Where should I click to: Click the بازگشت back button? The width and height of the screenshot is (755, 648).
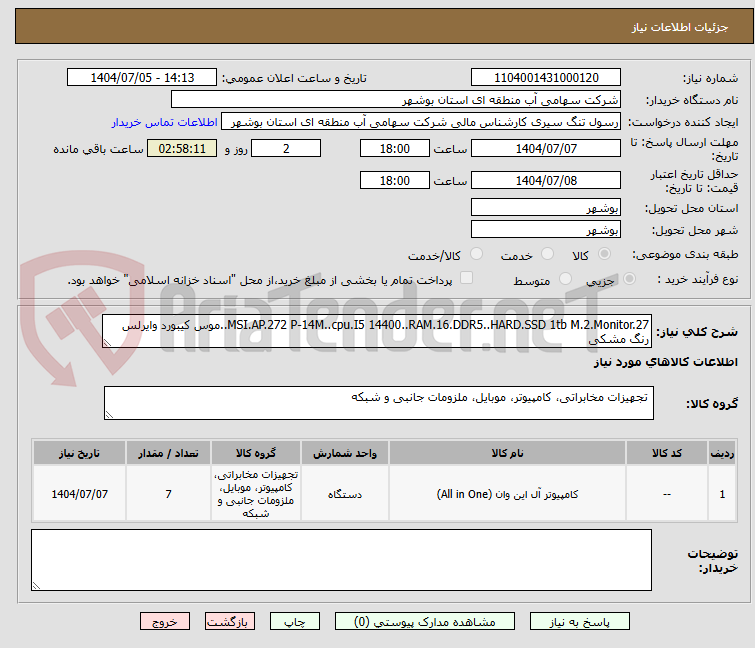[231, 621]
